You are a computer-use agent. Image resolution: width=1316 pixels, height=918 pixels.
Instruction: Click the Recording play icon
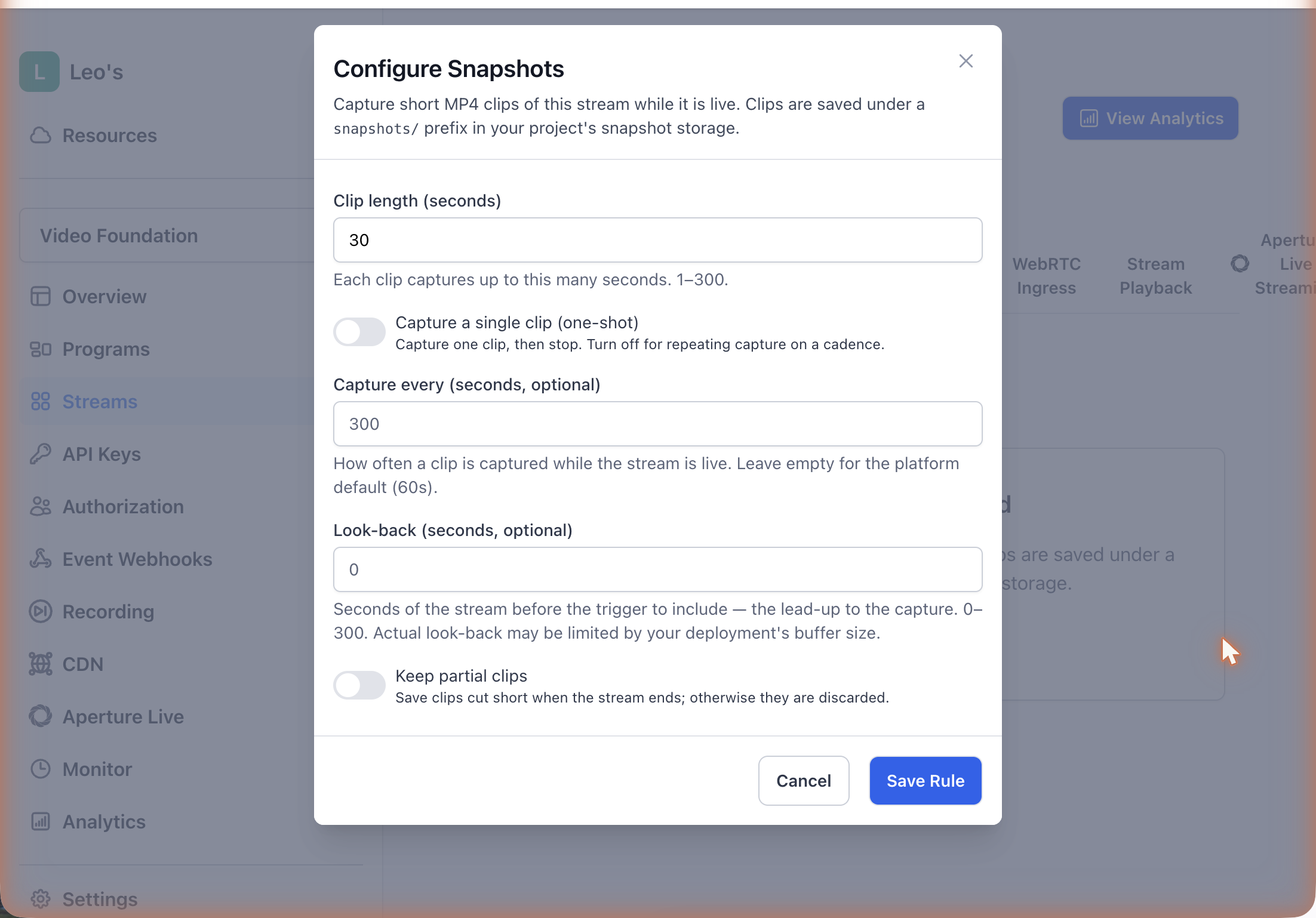click(41, 612)
